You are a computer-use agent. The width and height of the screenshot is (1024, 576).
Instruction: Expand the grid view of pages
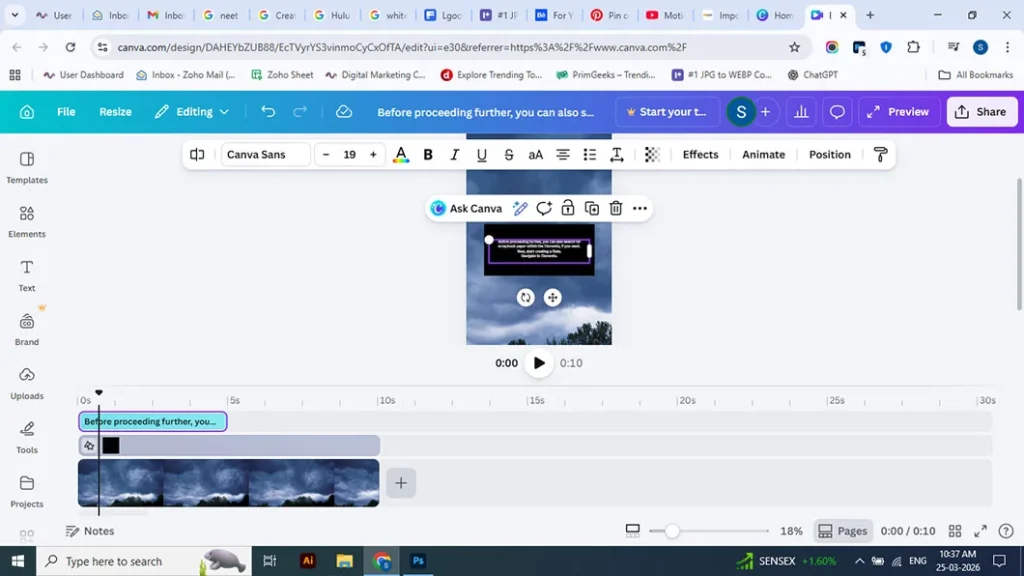point(955,531)
